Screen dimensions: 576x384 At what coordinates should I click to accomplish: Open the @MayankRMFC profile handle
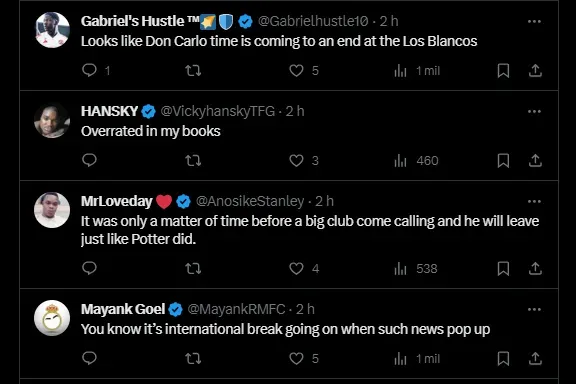[236, 309]
